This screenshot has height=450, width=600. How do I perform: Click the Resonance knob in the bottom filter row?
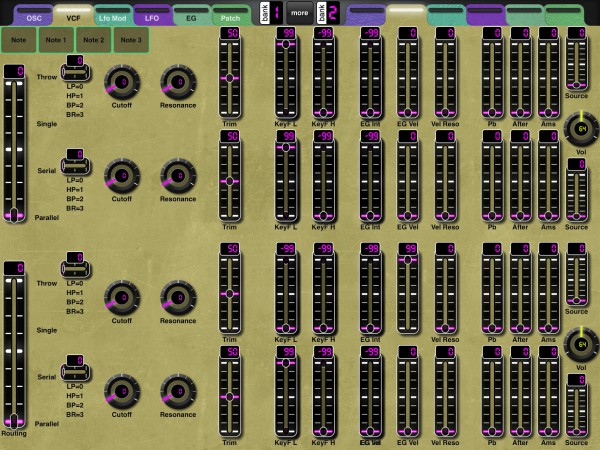click(x=178, y=391)
